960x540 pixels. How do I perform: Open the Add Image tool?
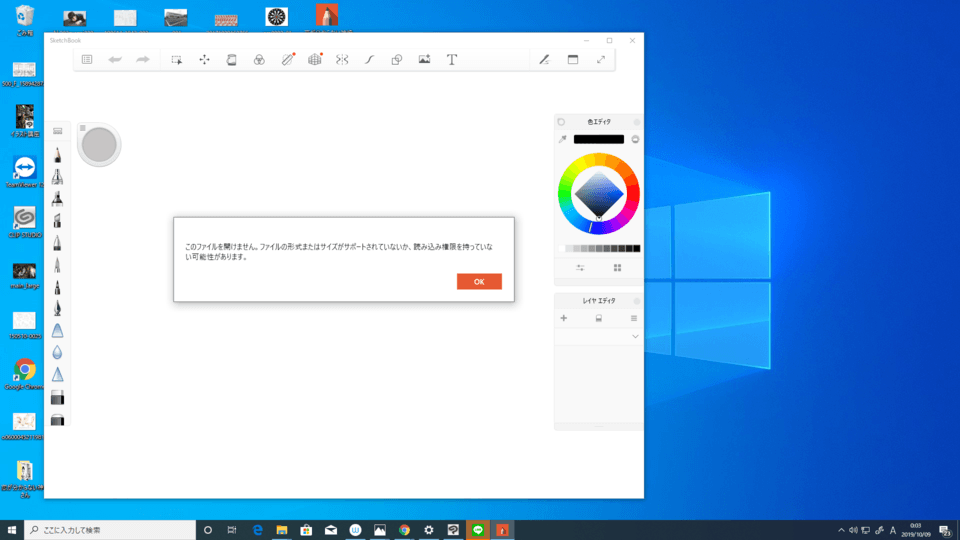point(424,60)
